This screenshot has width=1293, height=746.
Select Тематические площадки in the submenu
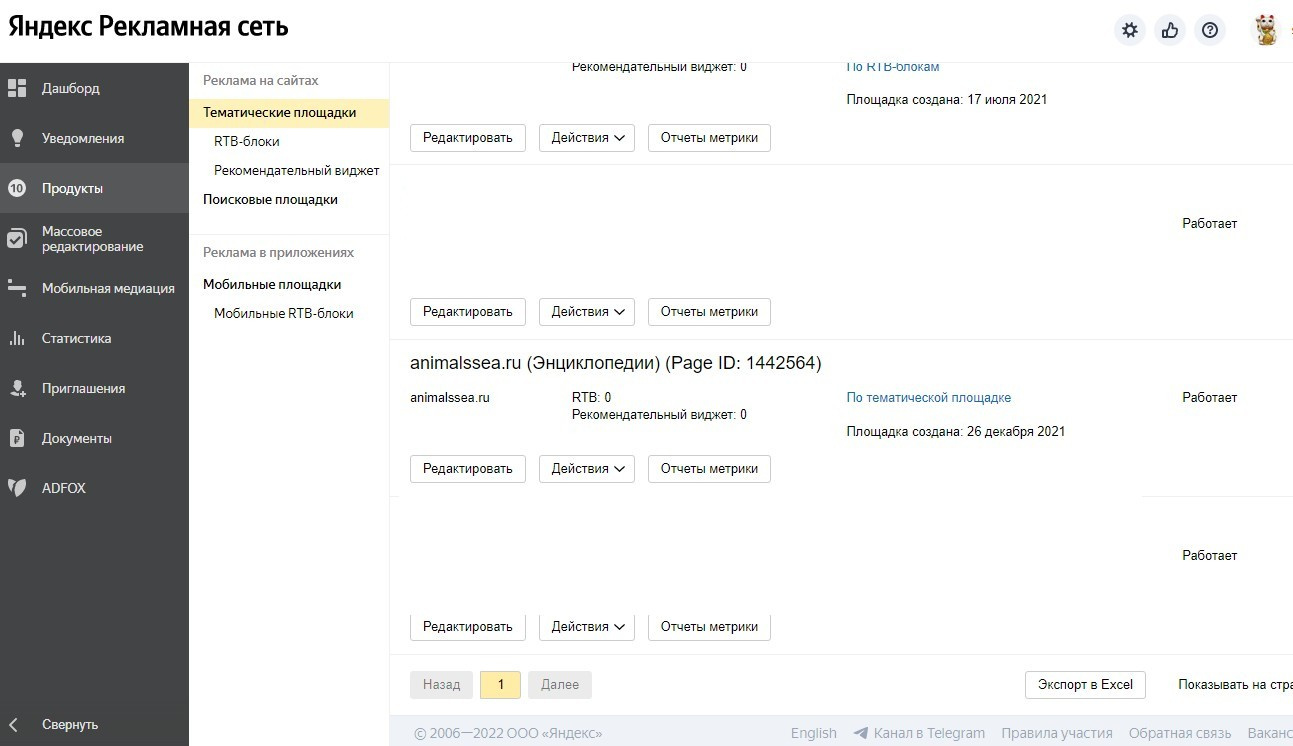(x=289, y=113)
